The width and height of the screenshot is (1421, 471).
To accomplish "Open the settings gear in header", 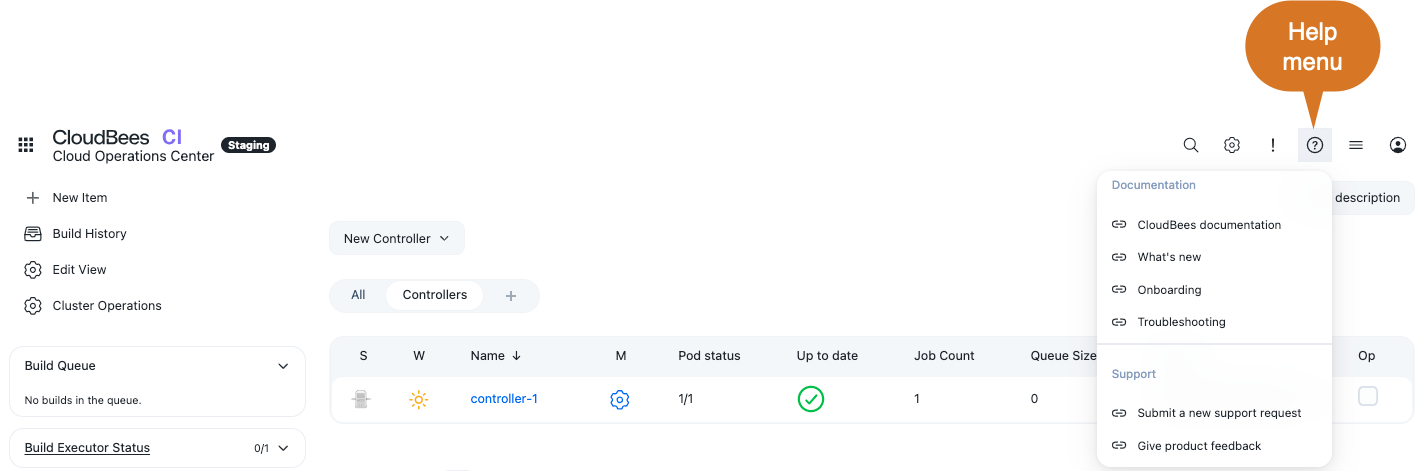I will pos(1232,145).
